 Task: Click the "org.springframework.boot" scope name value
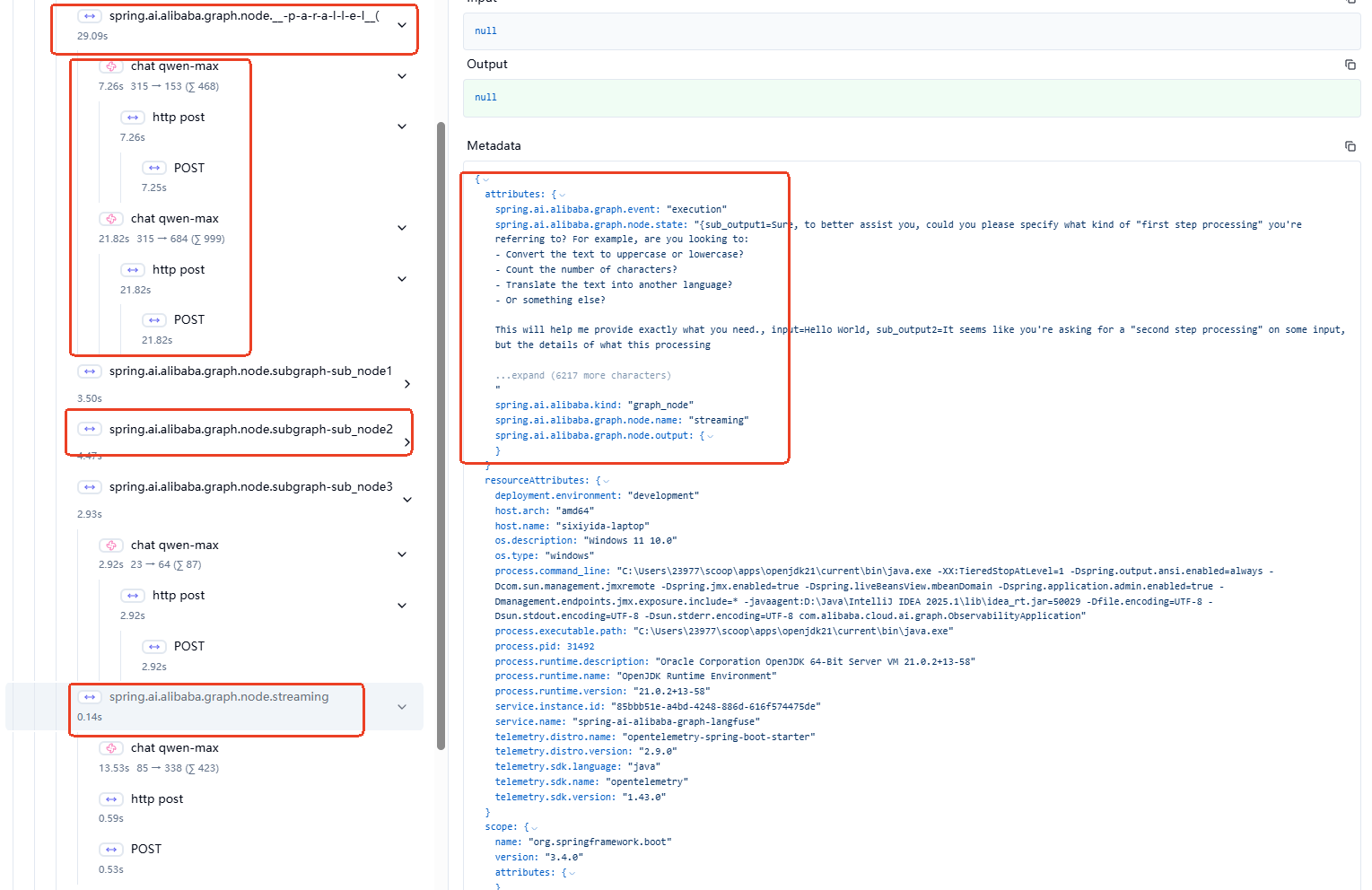click(x=599, y=842)
